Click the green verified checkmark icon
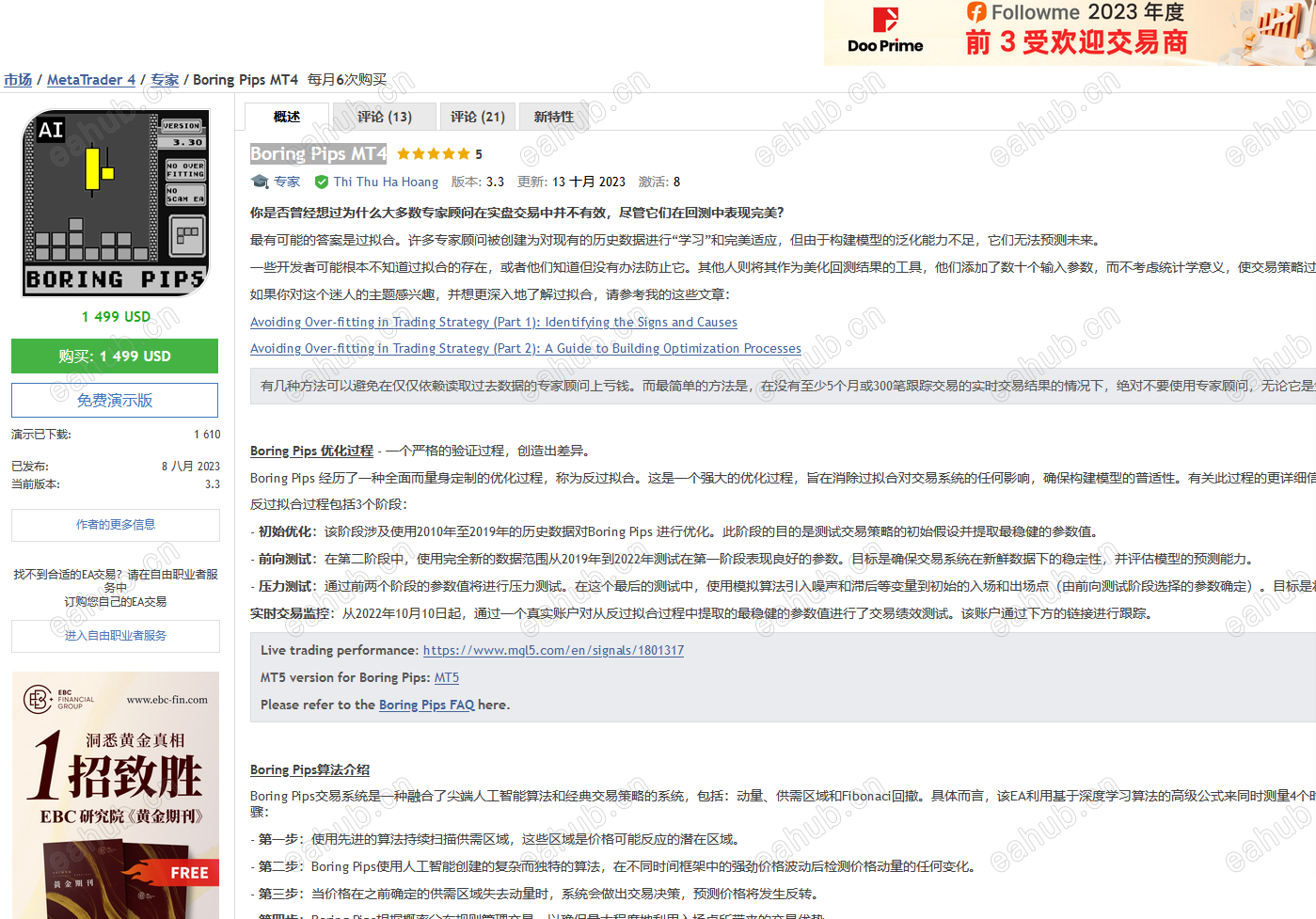1316x919 pixels. [x=322, y=182]
